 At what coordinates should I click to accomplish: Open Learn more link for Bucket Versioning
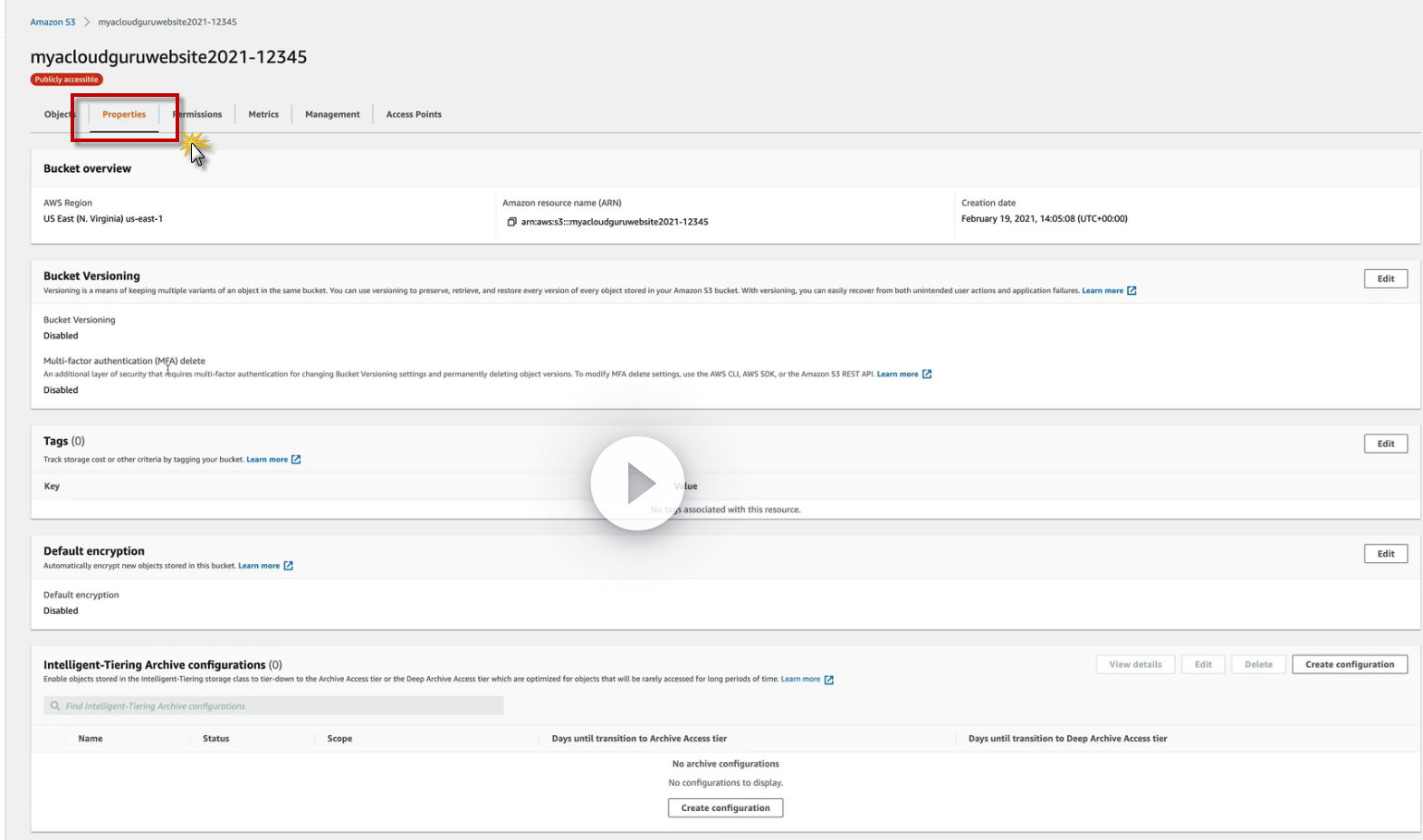click(1103, 291)
